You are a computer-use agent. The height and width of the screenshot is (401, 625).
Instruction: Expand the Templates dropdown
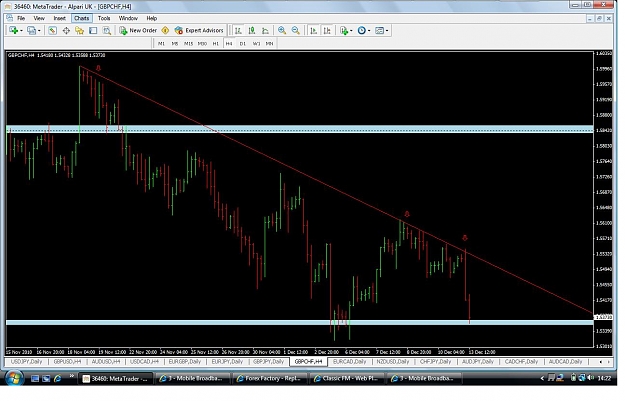point(381,31)
